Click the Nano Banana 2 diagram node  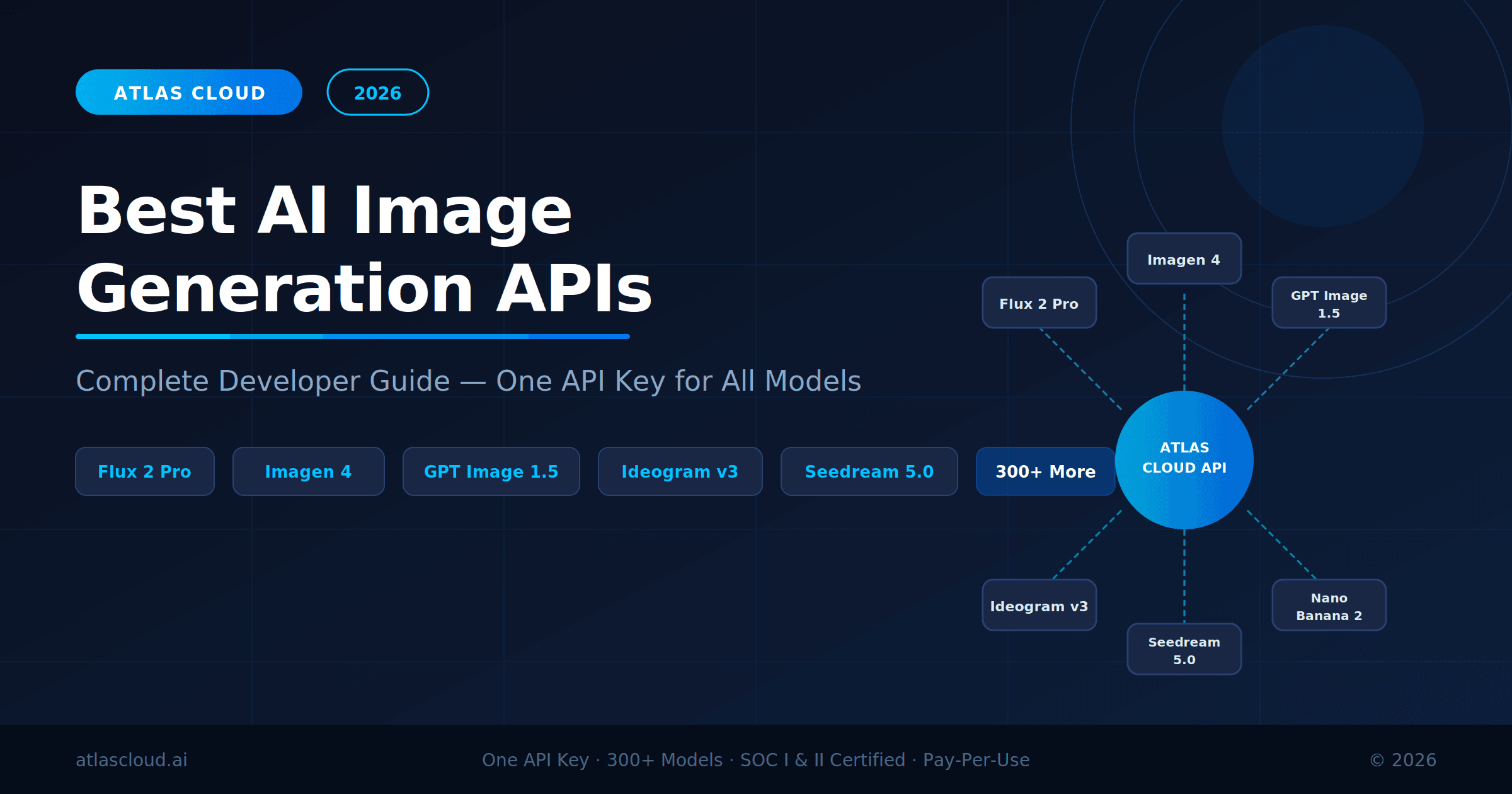click(1329, 606)
